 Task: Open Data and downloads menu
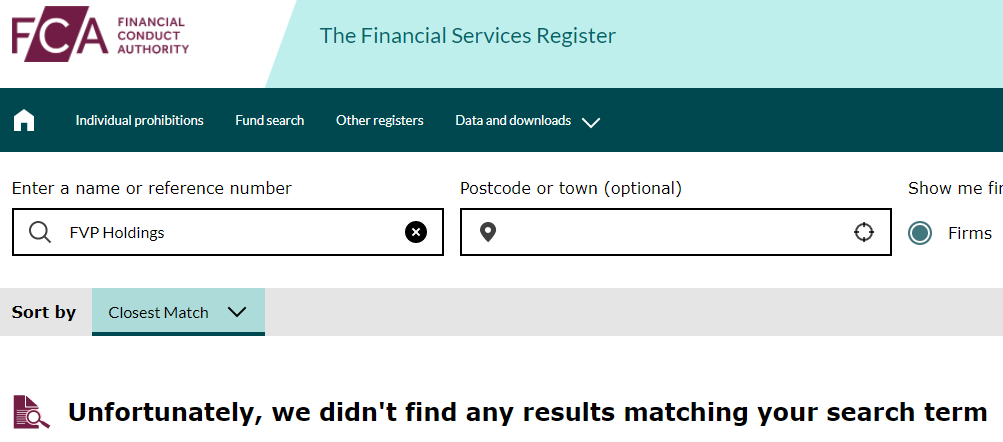coord(513,120)
